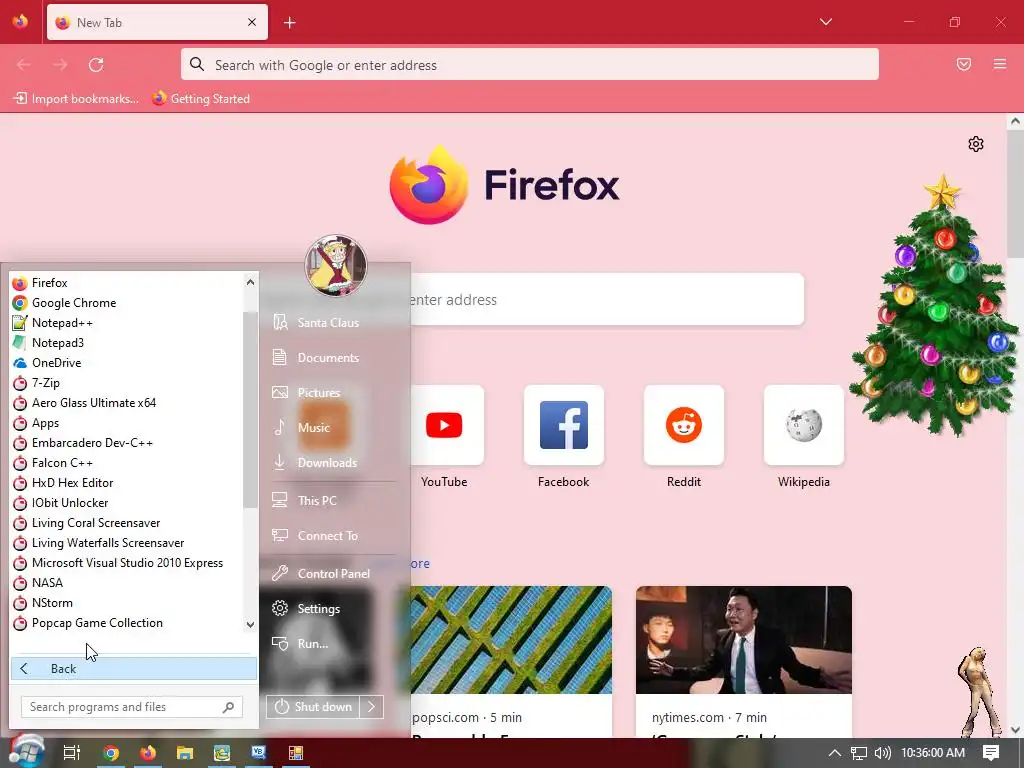
Task: Click the search field on the new tab page
Action: point(606,300)
